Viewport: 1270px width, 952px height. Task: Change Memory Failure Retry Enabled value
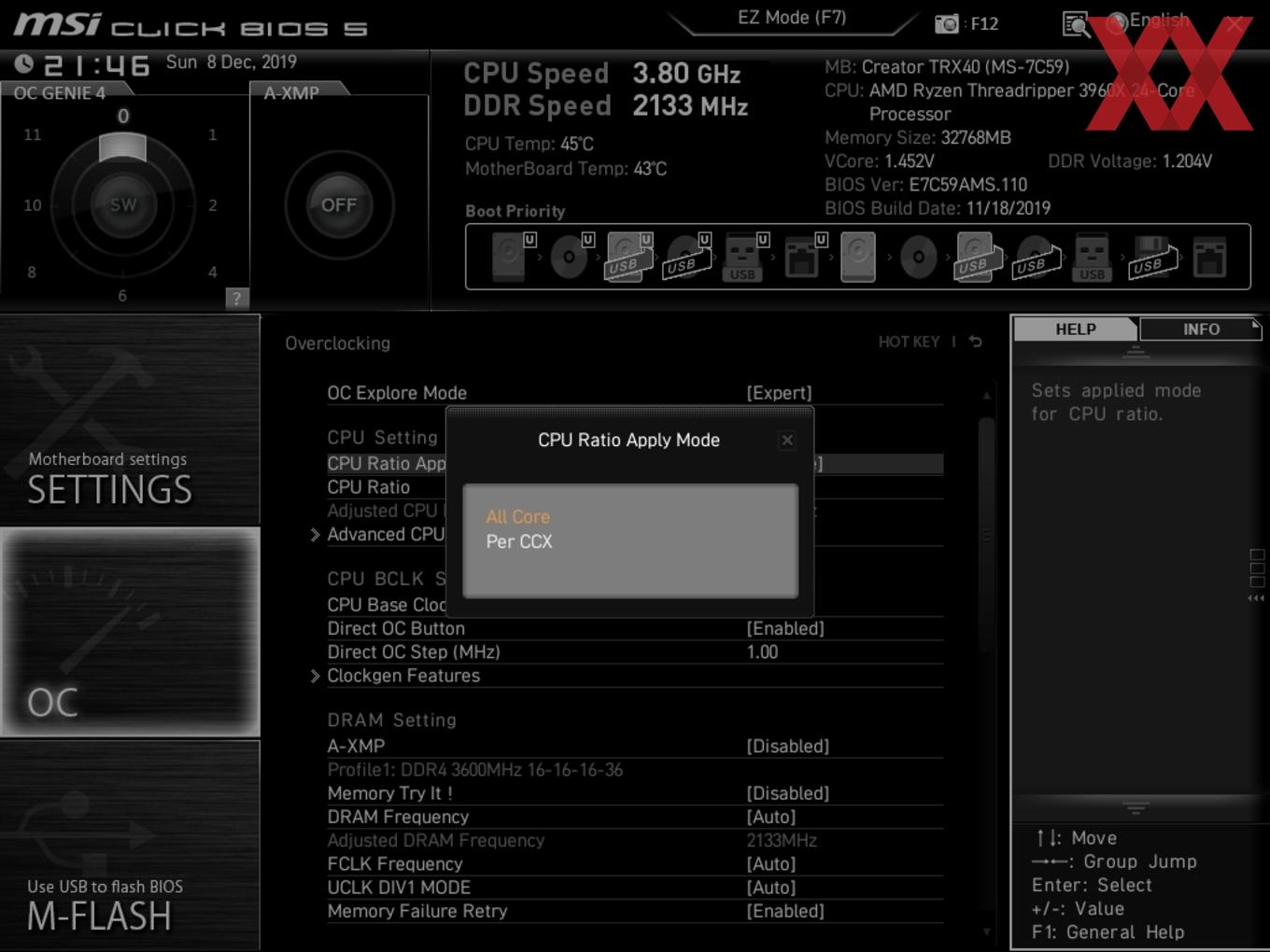tap(785, 911)
